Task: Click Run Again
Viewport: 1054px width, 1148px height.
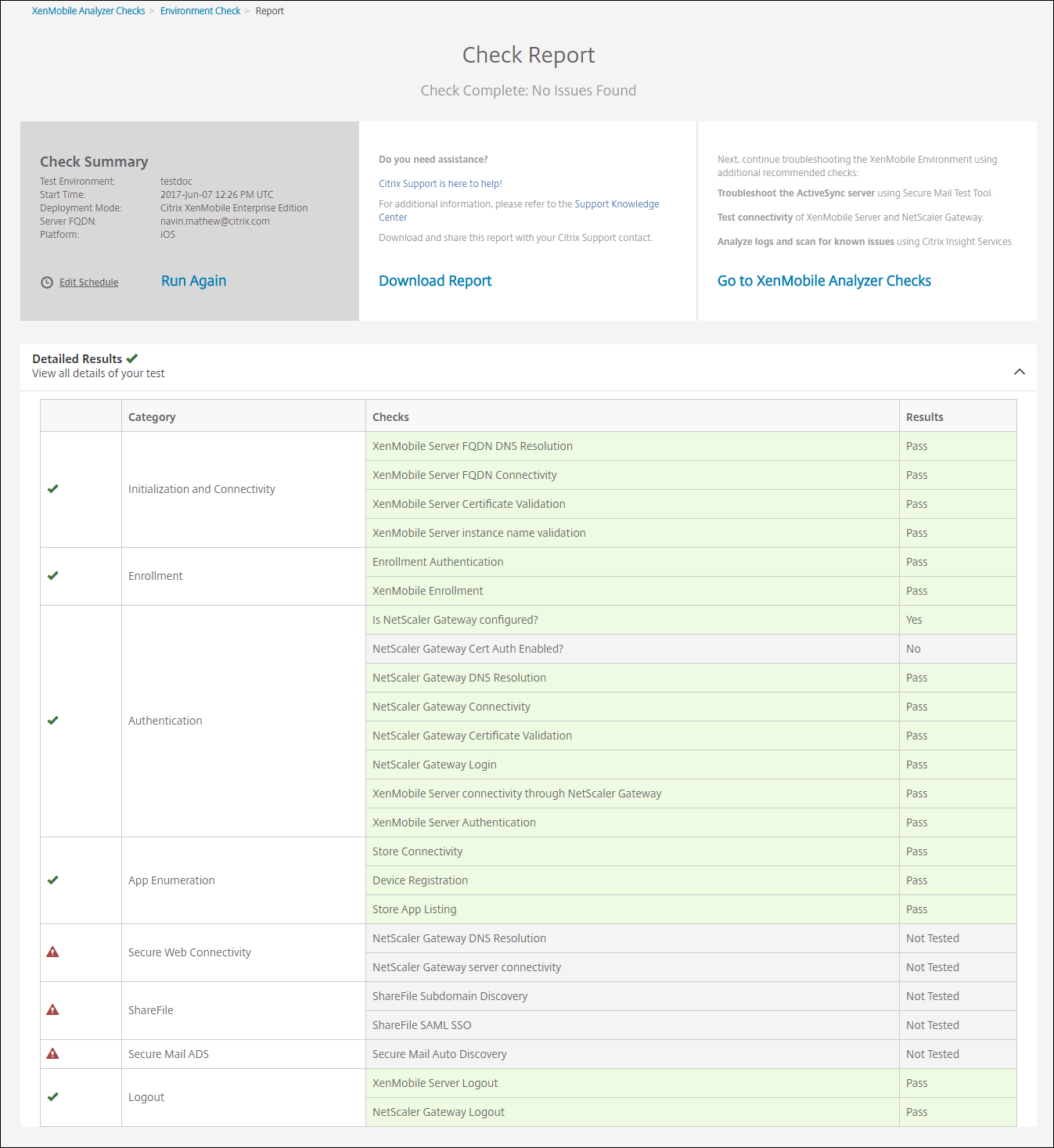Action: 193,281
